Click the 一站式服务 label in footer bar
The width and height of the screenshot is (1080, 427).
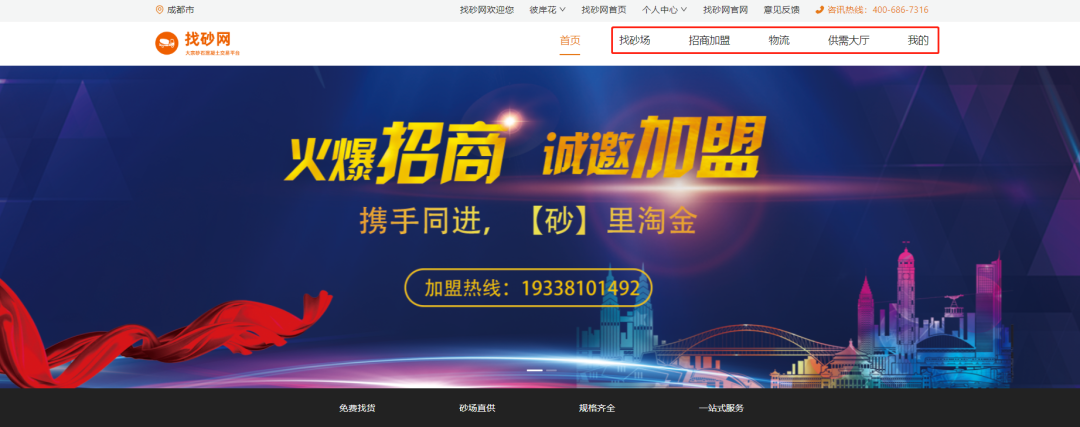721,408
